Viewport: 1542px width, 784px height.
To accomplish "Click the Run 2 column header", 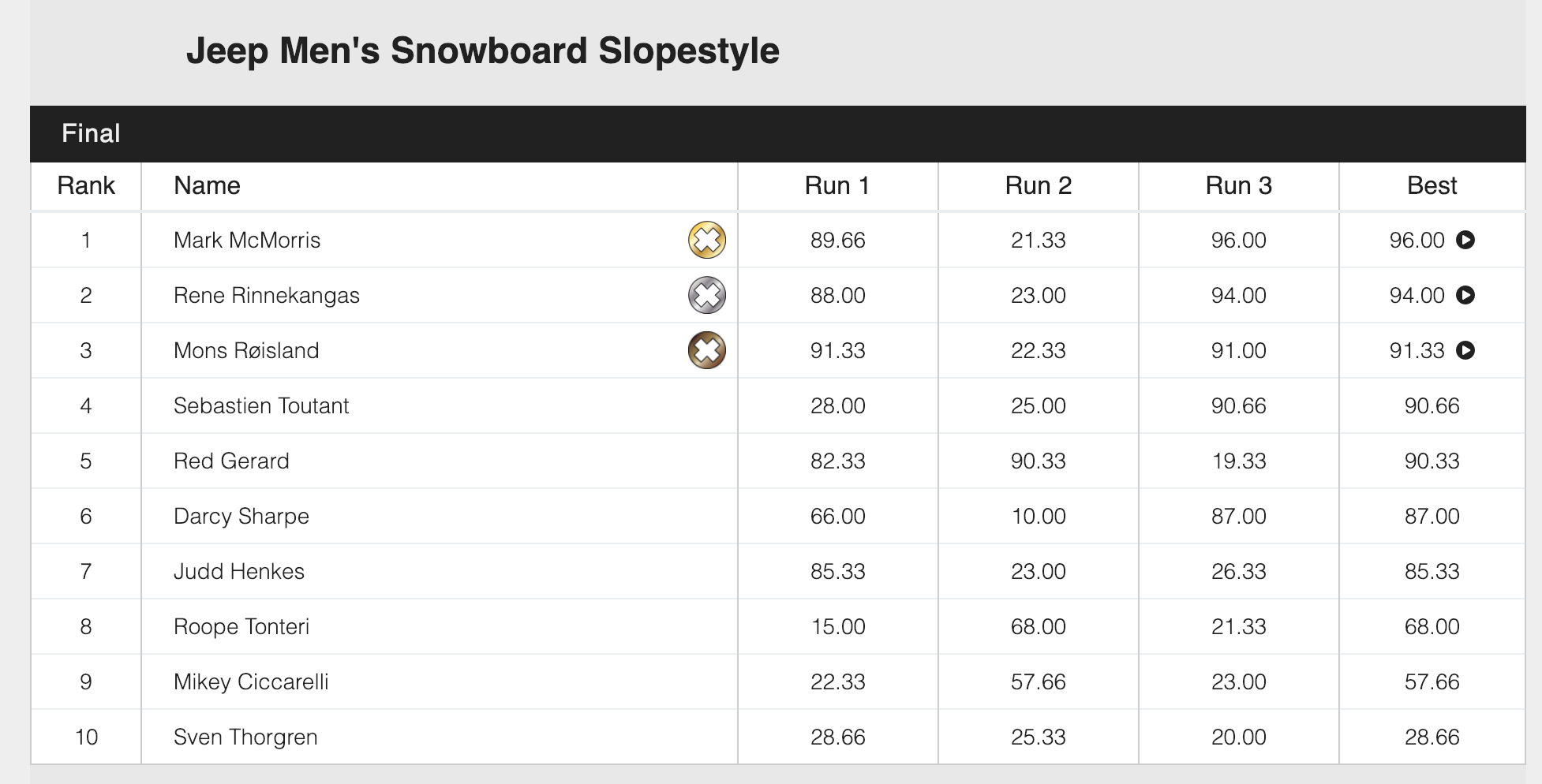I will pos(1039,185).
